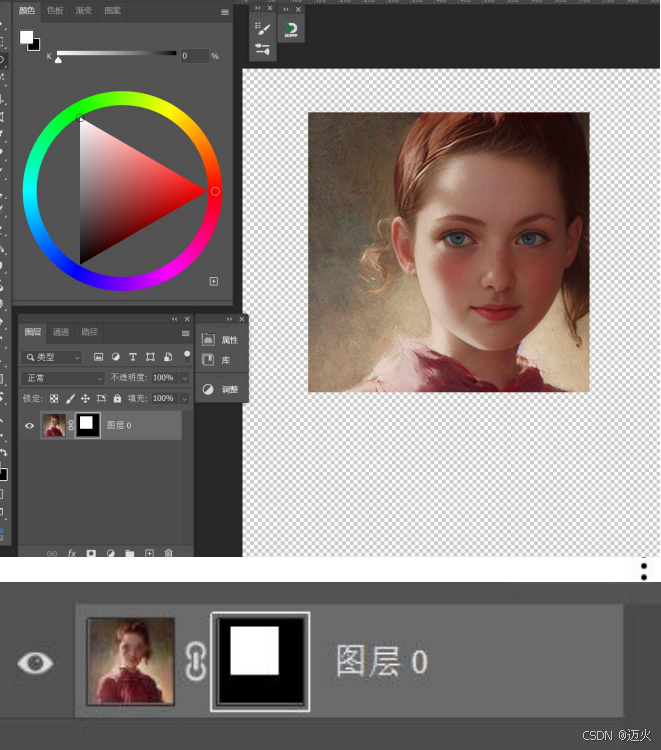Delete layer with the trash icon

168,553
